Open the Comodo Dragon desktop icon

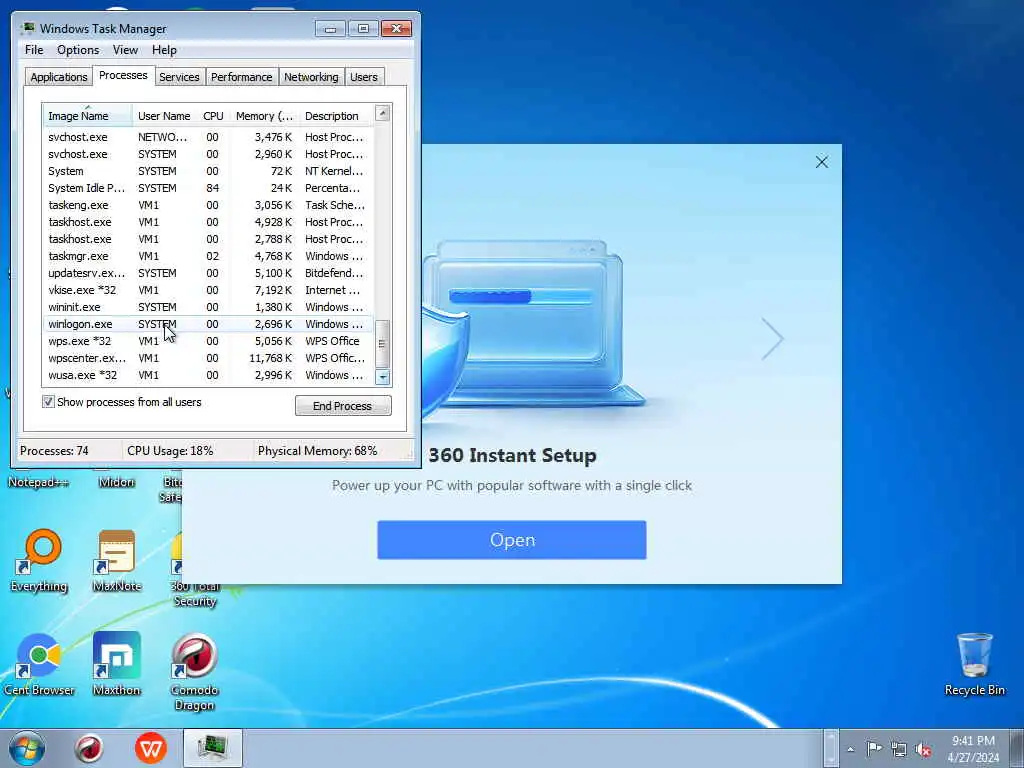tap(195, 671)
